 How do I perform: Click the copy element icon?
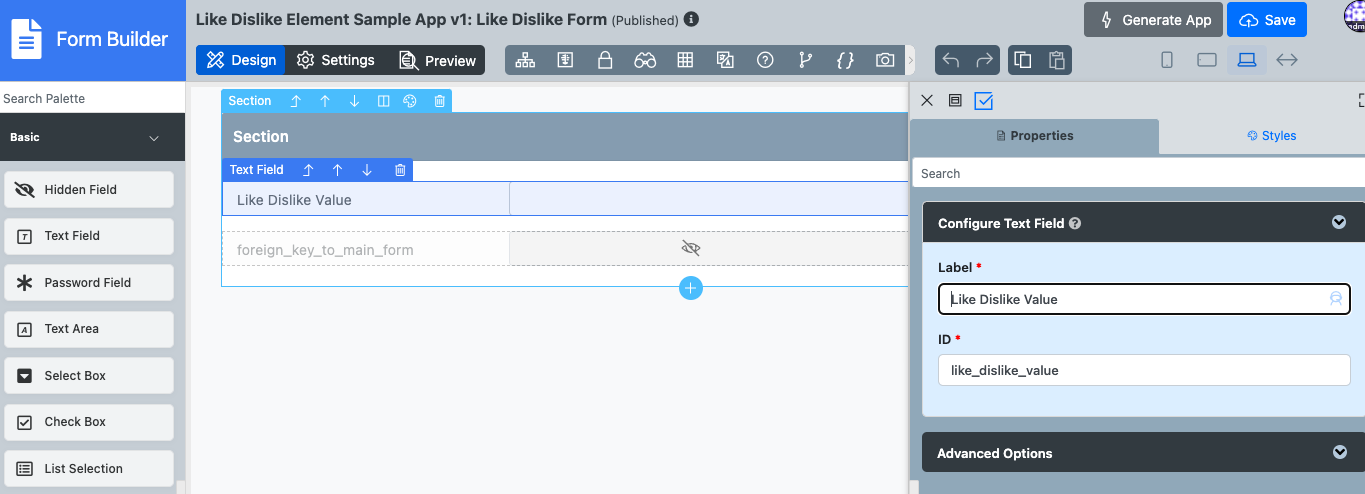(x=1022, y=60)
